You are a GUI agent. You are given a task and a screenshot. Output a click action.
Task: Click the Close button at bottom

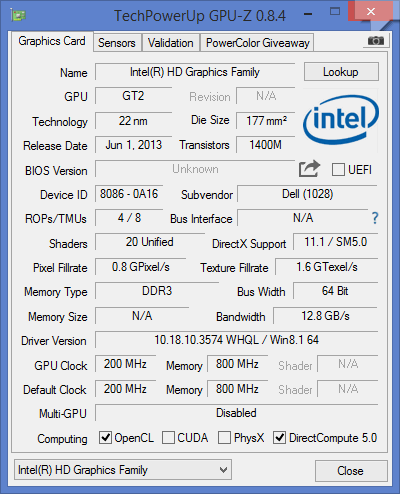[x=351, y=471]
